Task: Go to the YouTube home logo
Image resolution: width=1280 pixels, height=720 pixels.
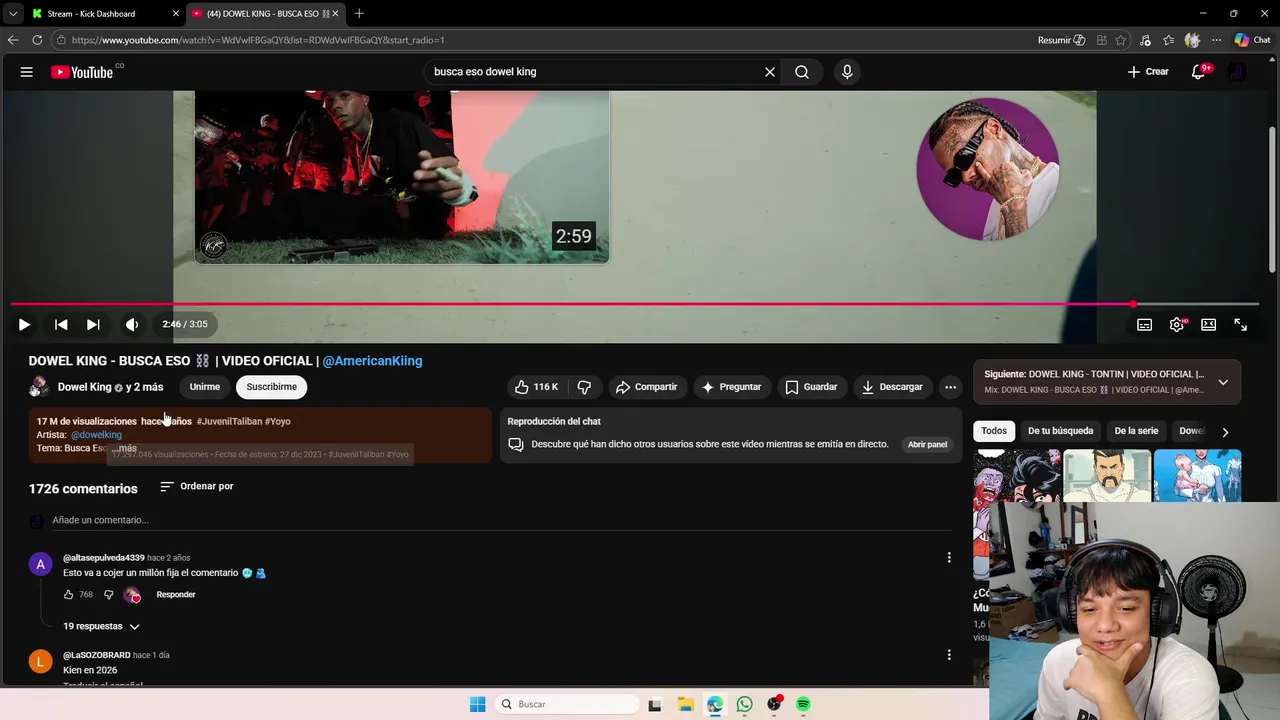Action: [x=82, y=72]
